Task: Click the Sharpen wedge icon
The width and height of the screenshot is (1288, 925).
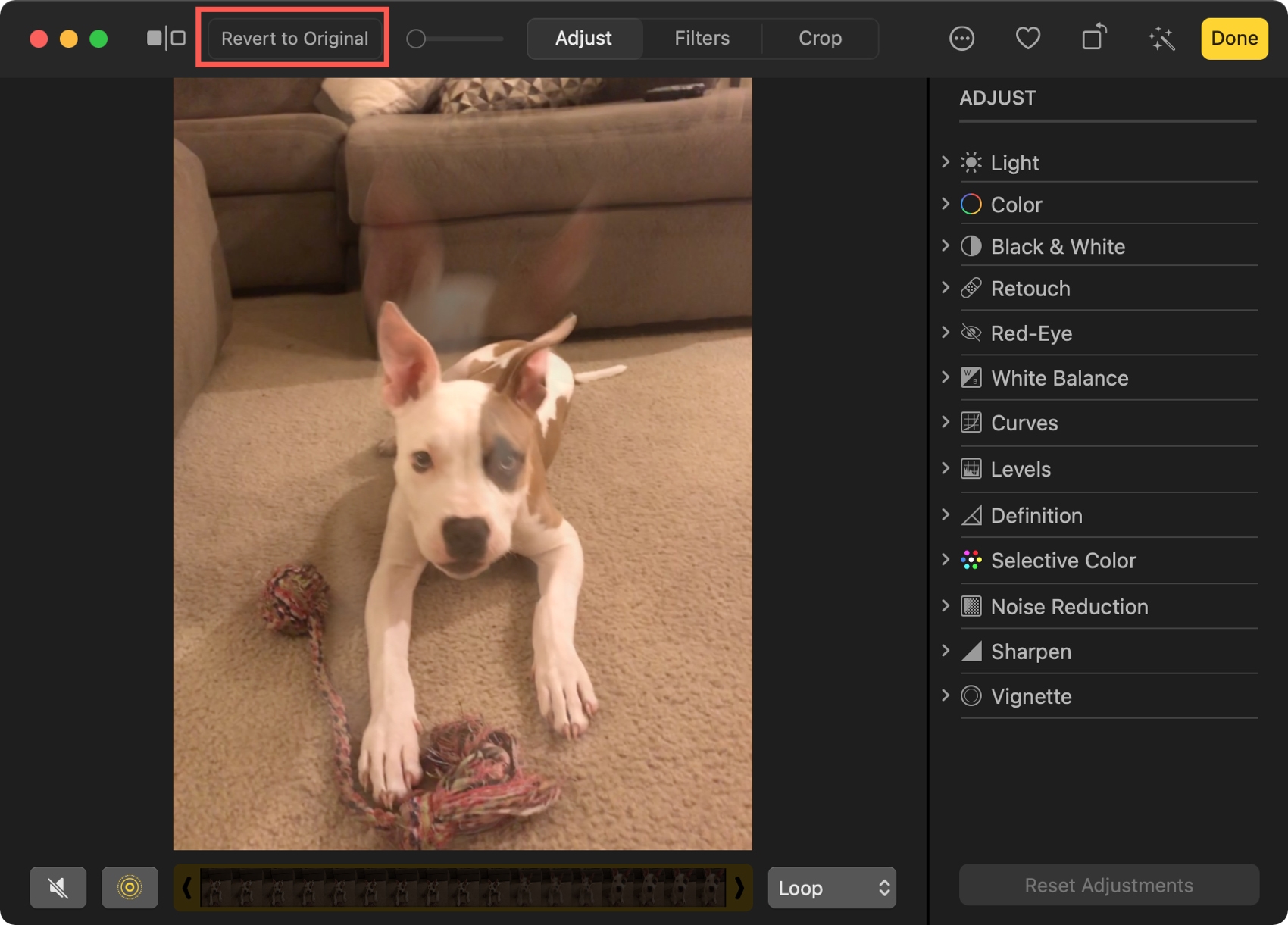Action: 971,651
